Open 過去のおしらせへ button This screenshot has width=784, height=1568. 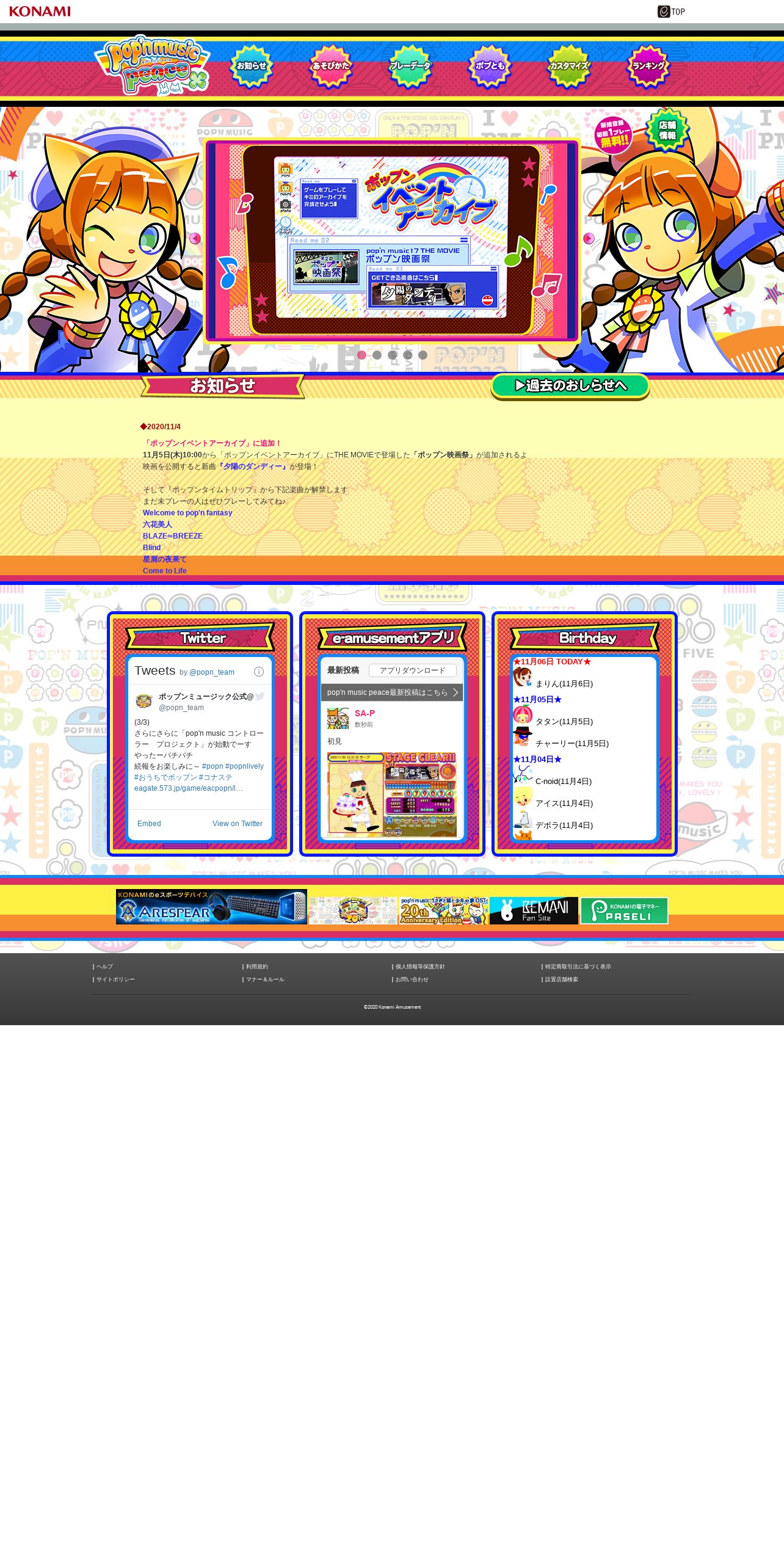[x=570, y=386]
